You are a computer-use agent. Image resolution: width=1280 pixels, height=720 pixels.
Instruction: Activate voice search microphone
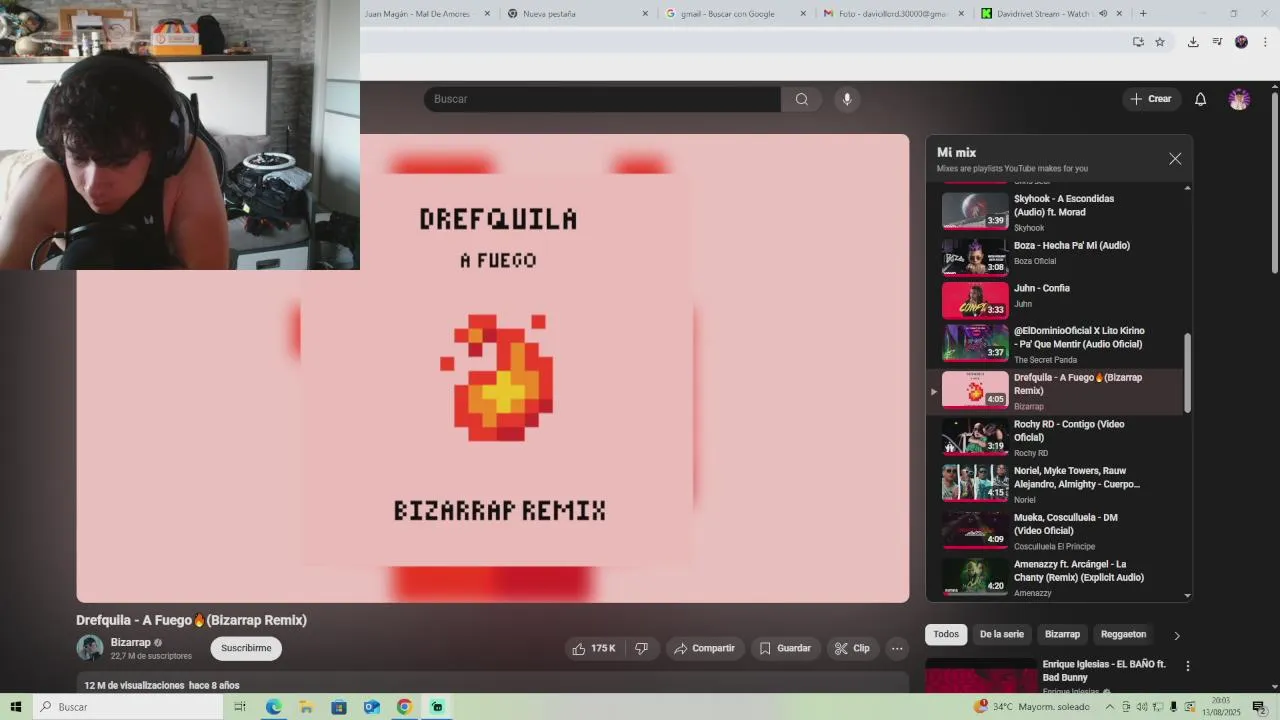847,99
